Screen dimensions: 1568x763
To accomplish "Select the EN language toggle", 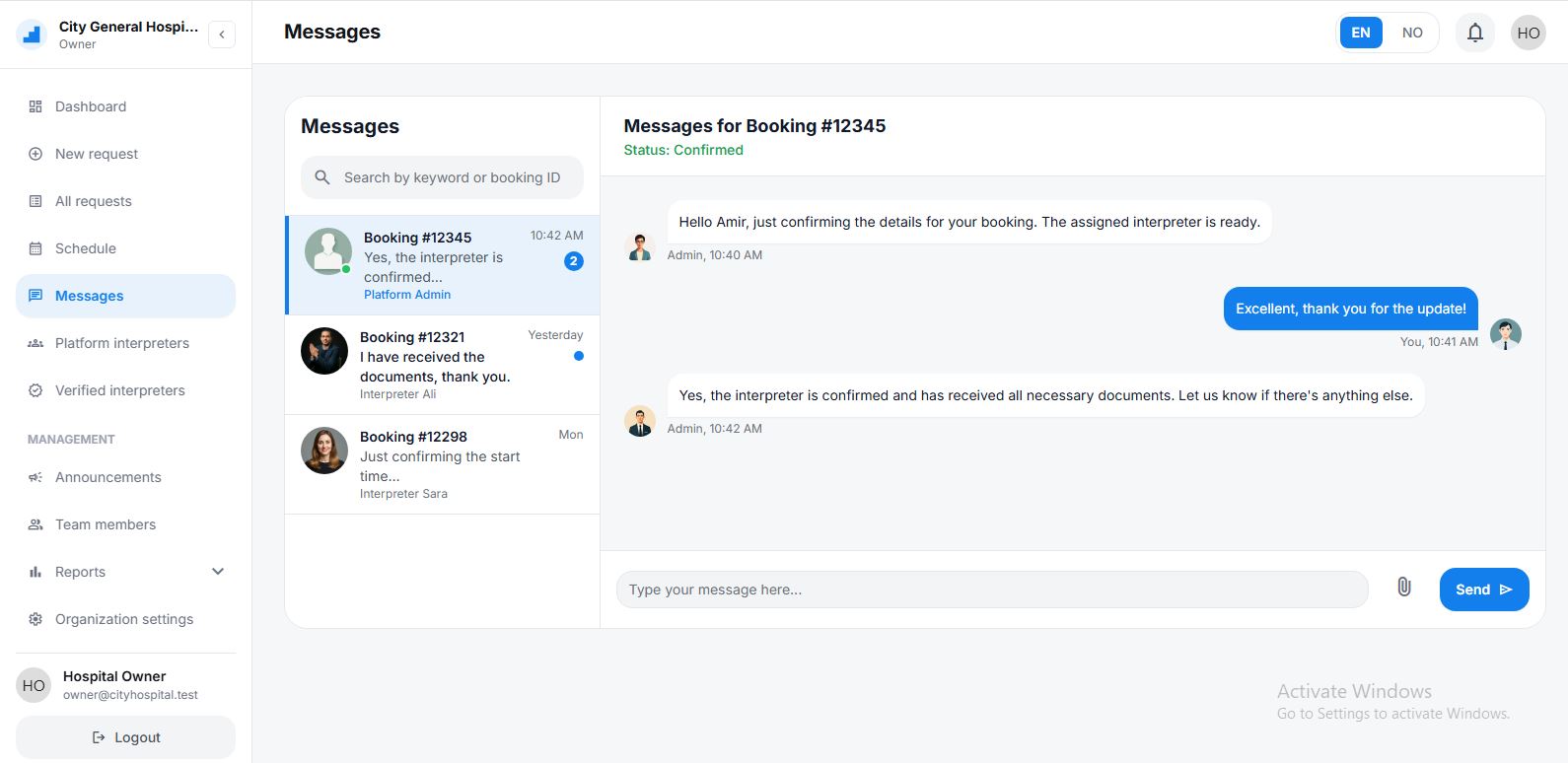I will click(1360, 33).
